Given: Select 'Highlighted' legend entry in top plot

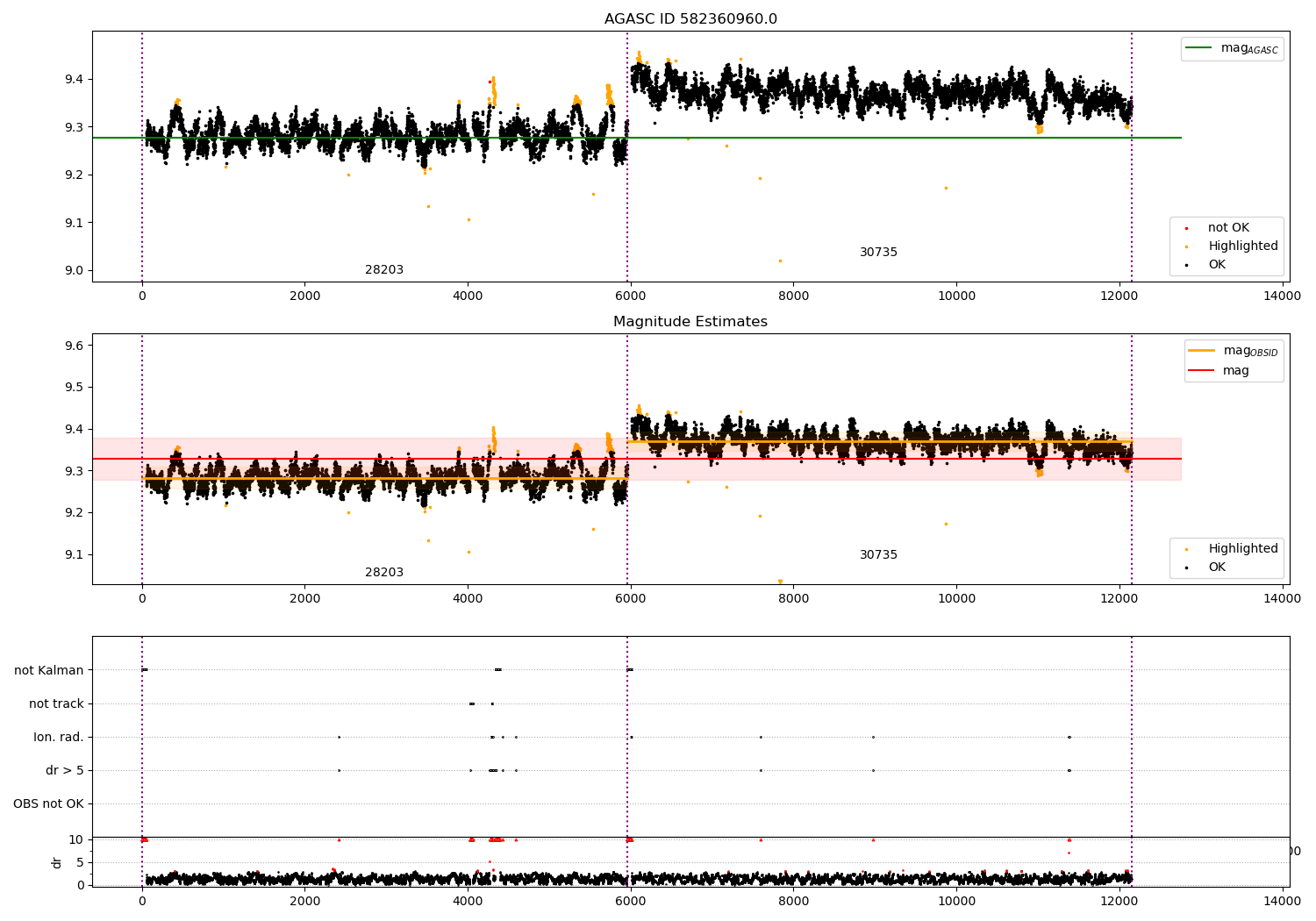Looking at the screenshot, I should (x=1243, y=246).
